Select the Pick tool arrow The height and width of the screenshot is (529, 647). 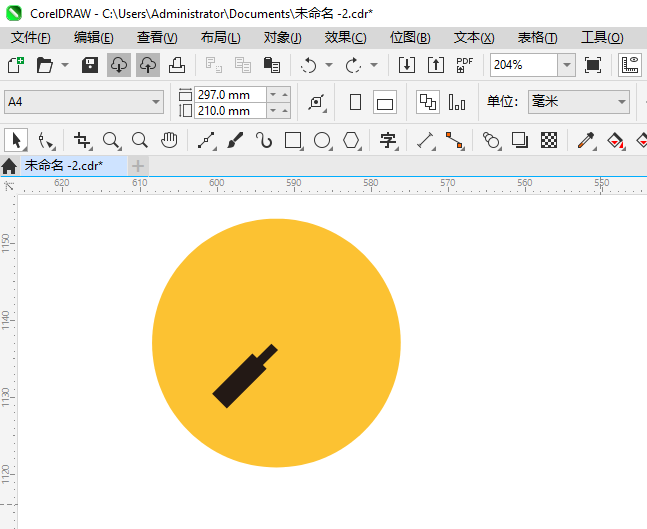pyautogui.click(x=16, y=140)
